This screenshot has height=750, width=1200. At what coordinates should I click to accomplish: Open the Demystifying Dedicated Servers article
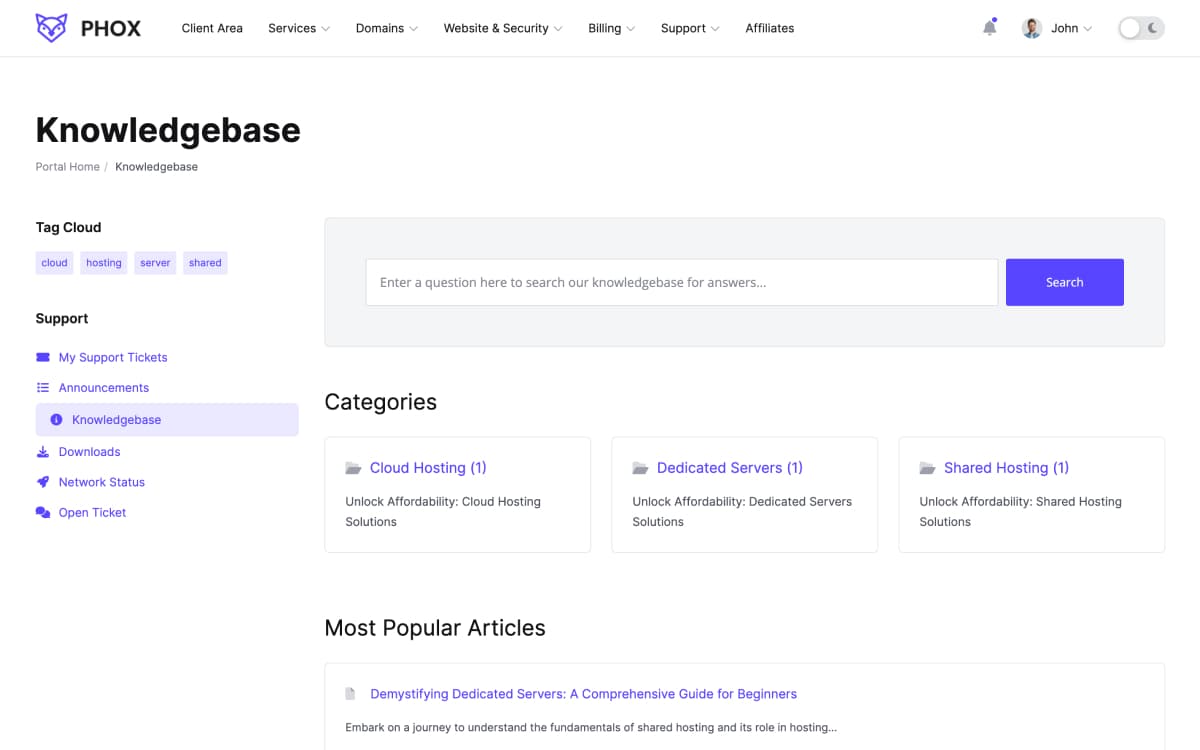(x=584, y=694)
